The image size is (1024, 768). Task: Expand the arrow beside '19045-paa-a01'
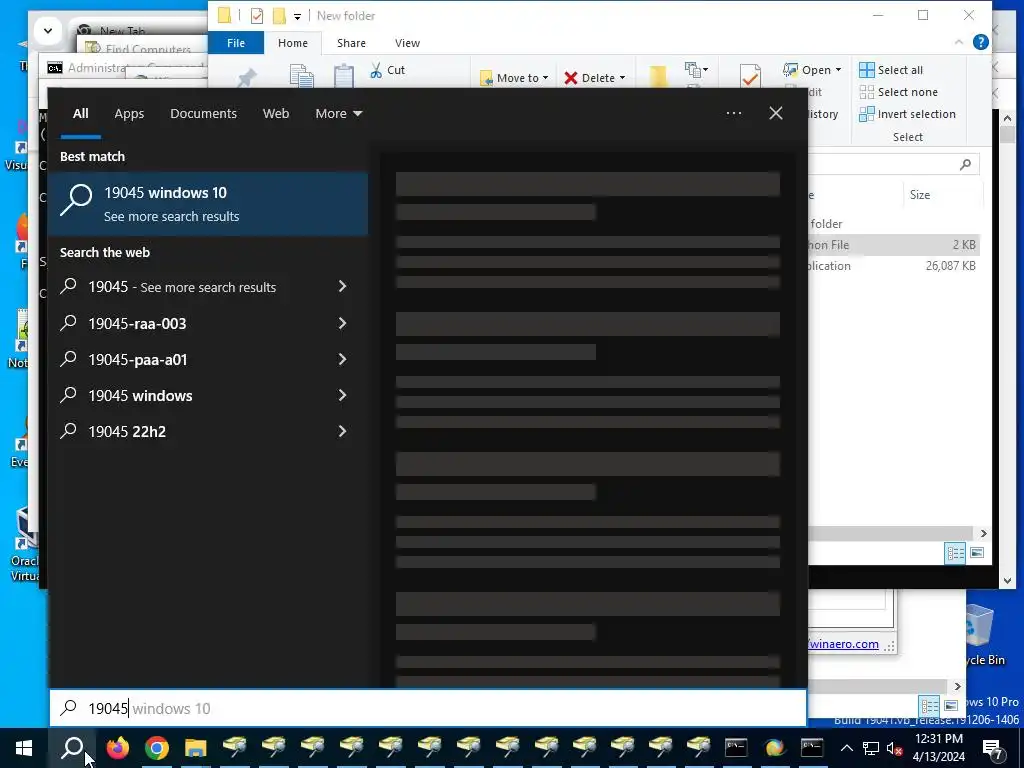(342, 359)
